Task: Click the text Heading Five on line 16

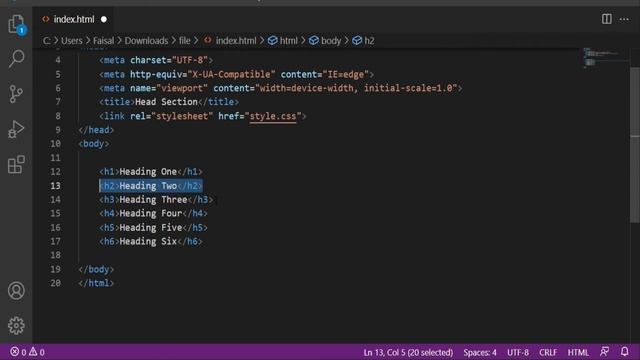Action: pos(151,227)
